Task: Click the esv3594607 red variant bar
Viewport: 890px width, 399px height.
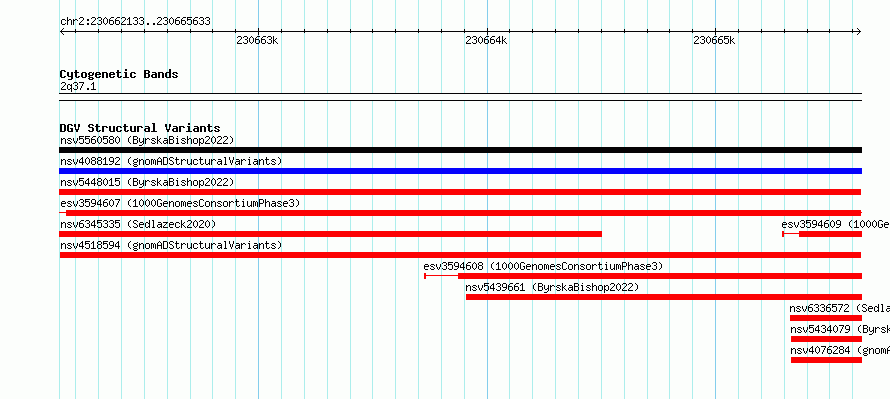Action: tap(460, 213)
